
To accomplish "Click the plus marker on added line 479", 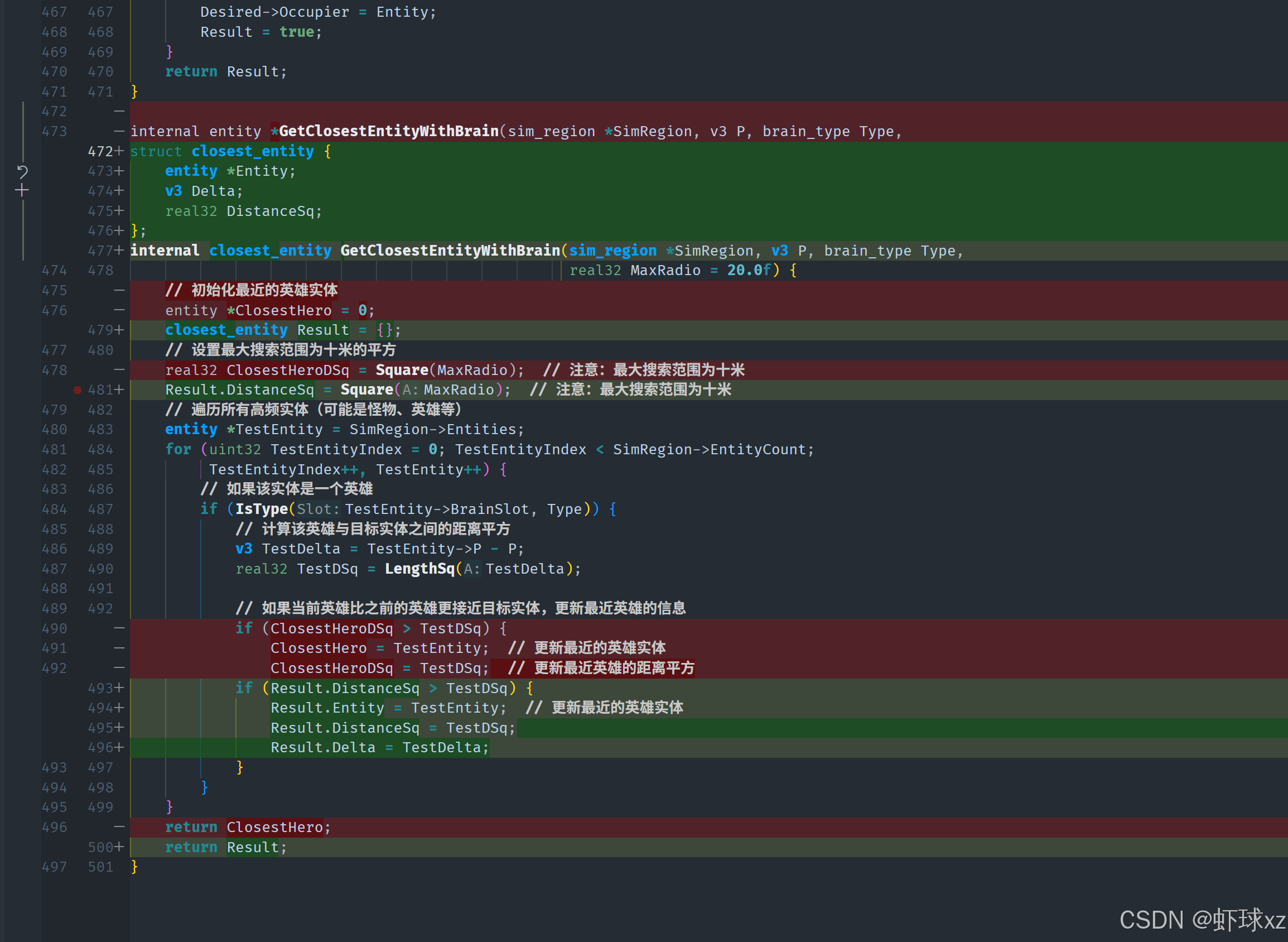I will (119, 330).
